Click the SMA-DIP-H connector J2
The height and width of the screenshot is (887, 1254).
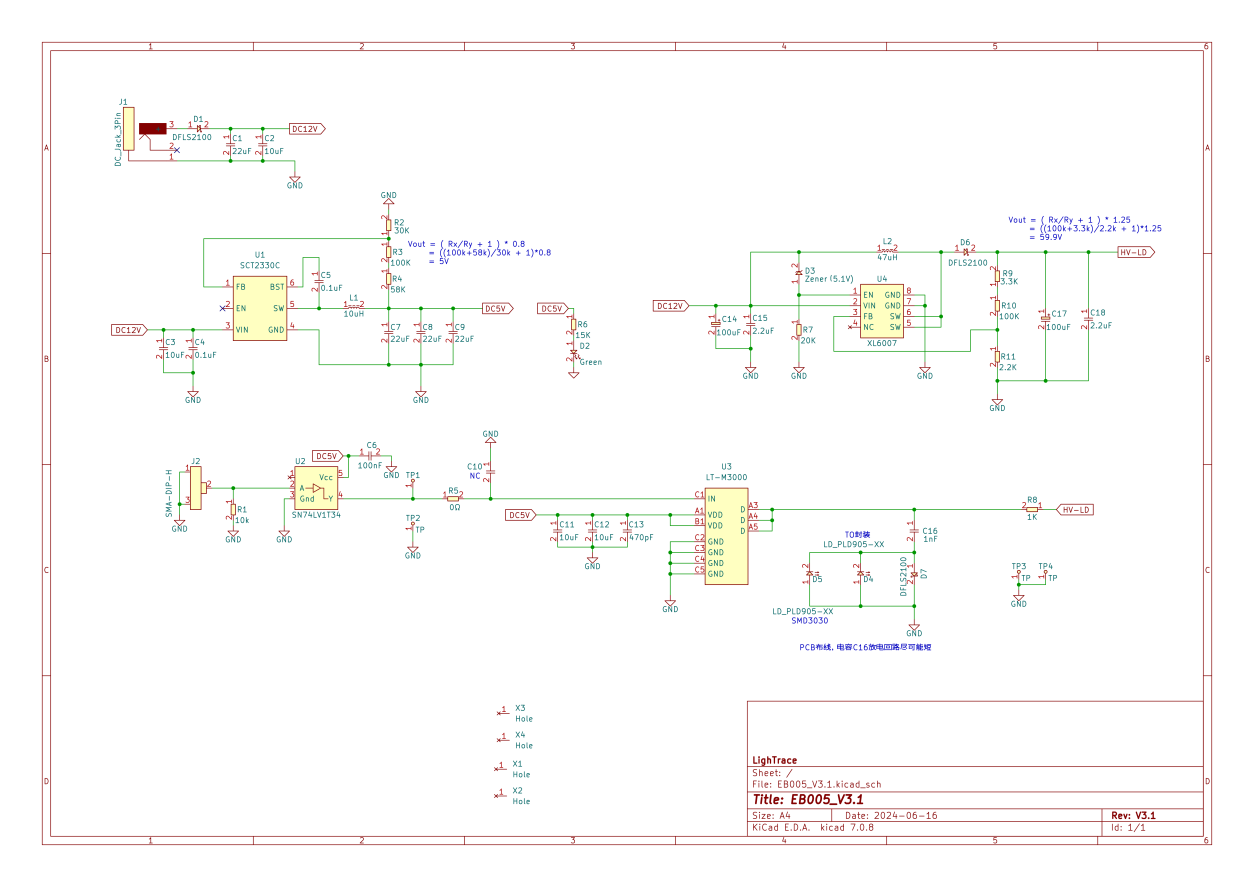(195, 487)
